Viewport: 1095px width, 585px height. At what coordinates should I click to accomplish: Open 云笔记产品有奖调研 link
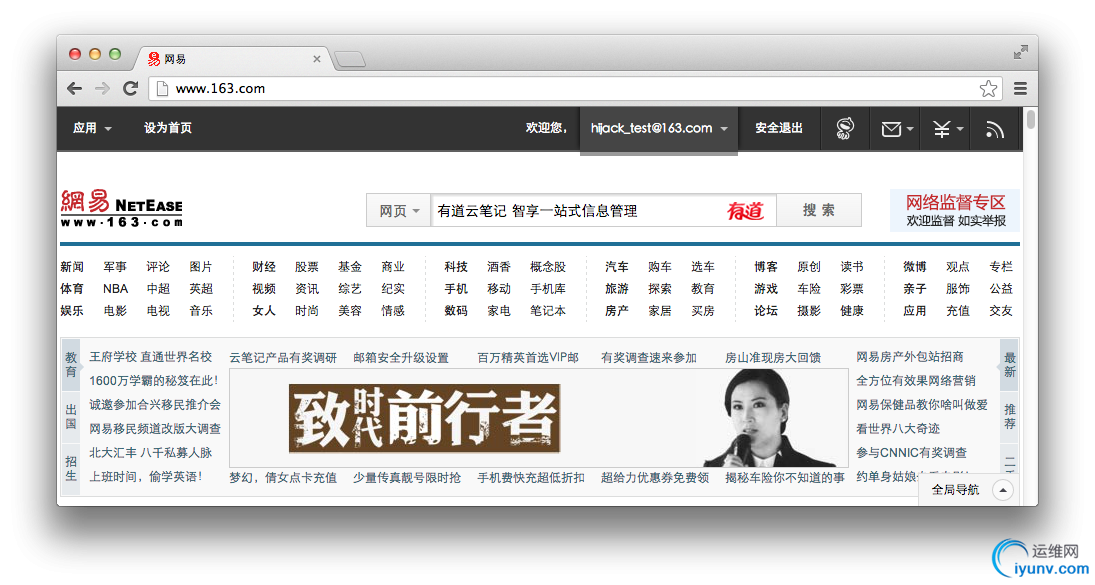283,357
